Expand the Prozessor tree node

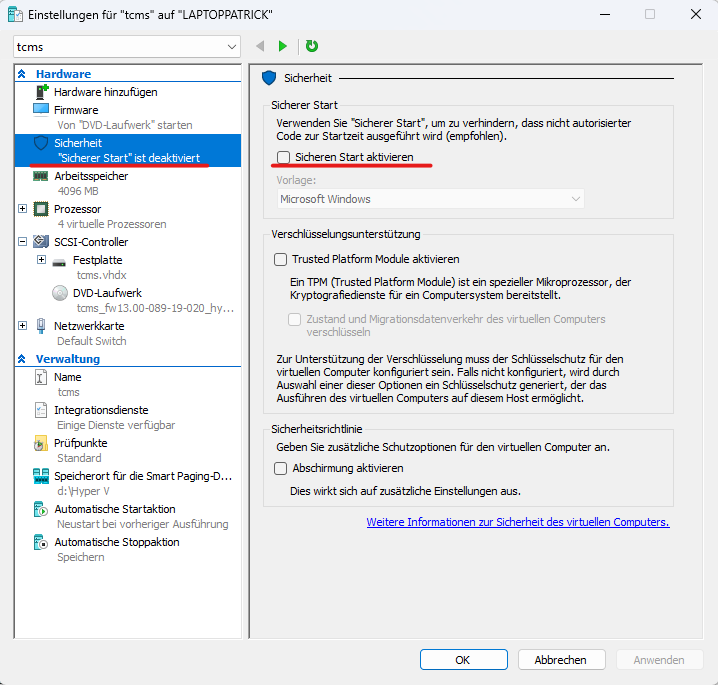click(23, 209)
